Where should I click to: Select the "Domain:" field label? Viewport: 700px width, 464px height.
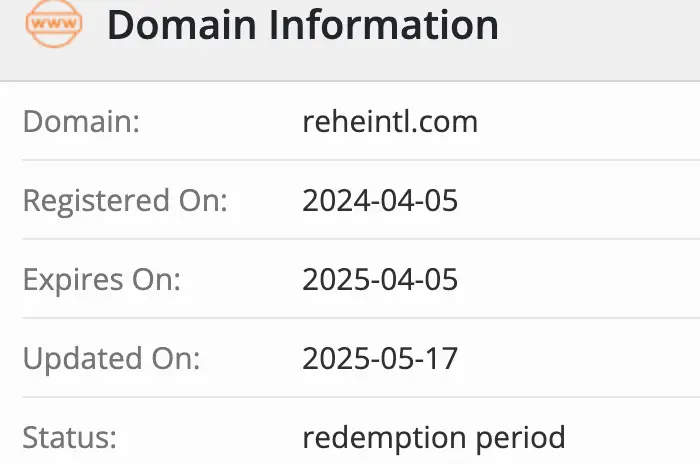81,122
